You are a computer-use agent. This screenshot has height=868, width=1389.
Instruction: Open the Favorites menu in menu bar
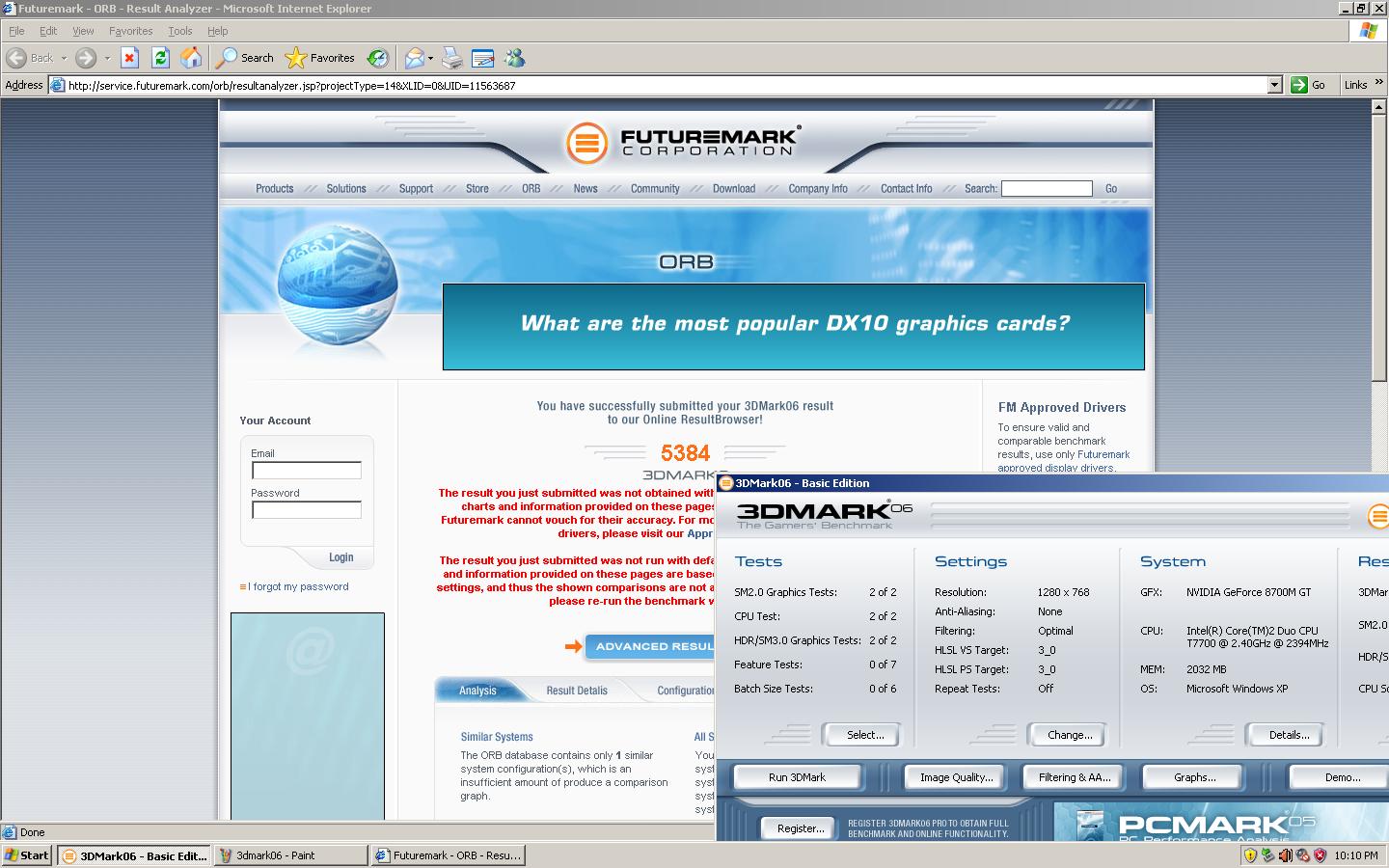(131, 31)
